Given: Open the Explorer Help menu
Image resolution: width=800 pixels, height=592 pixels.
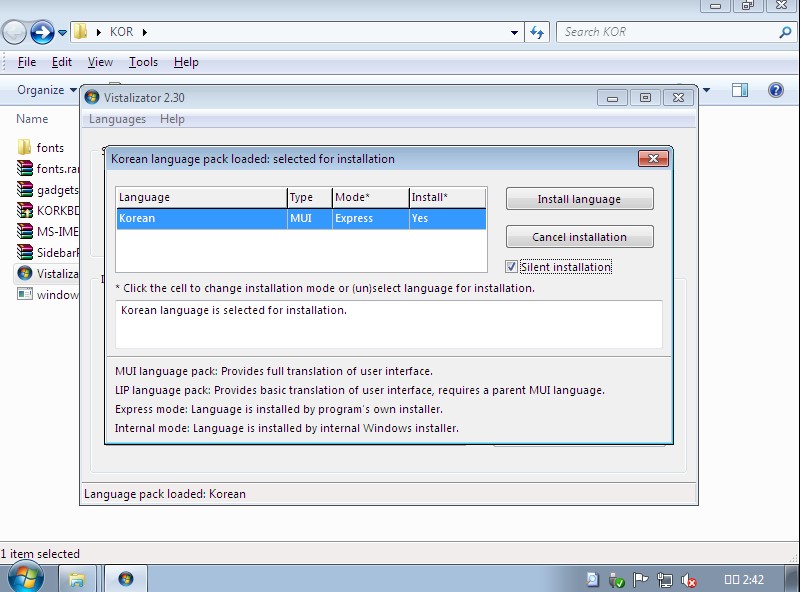Looking at the screenshot, I should click(186, 62).
